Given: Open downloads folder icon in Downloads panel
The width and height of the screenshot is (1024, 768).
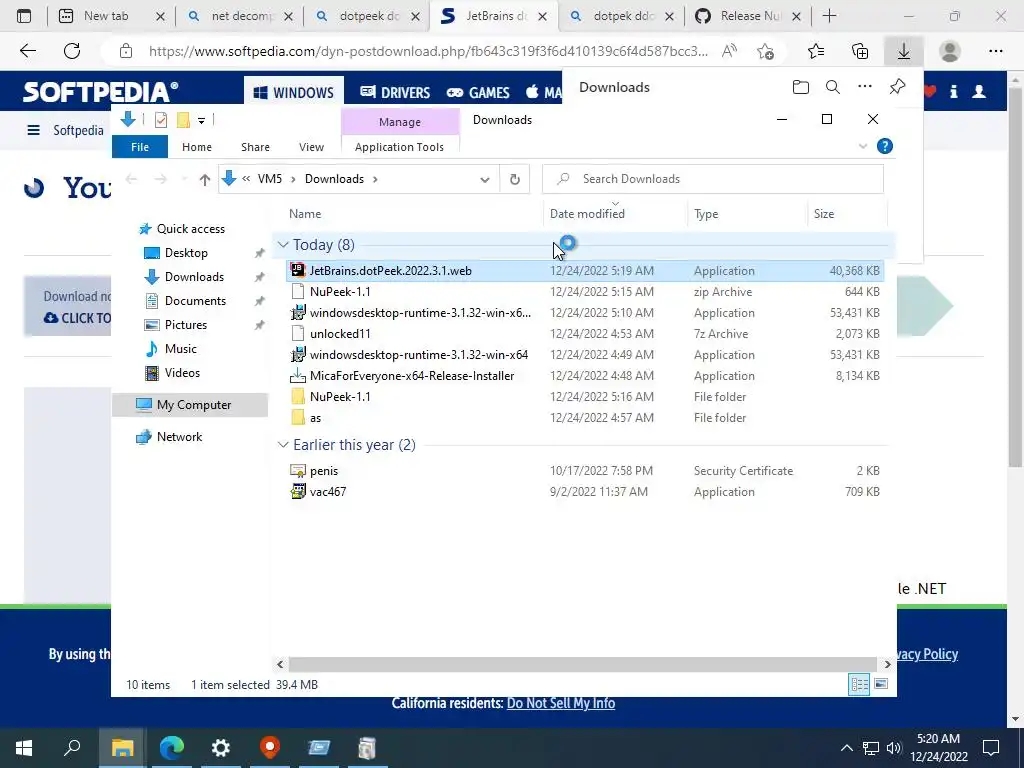Looking at the screenshot, I should (x=801, y=87).
